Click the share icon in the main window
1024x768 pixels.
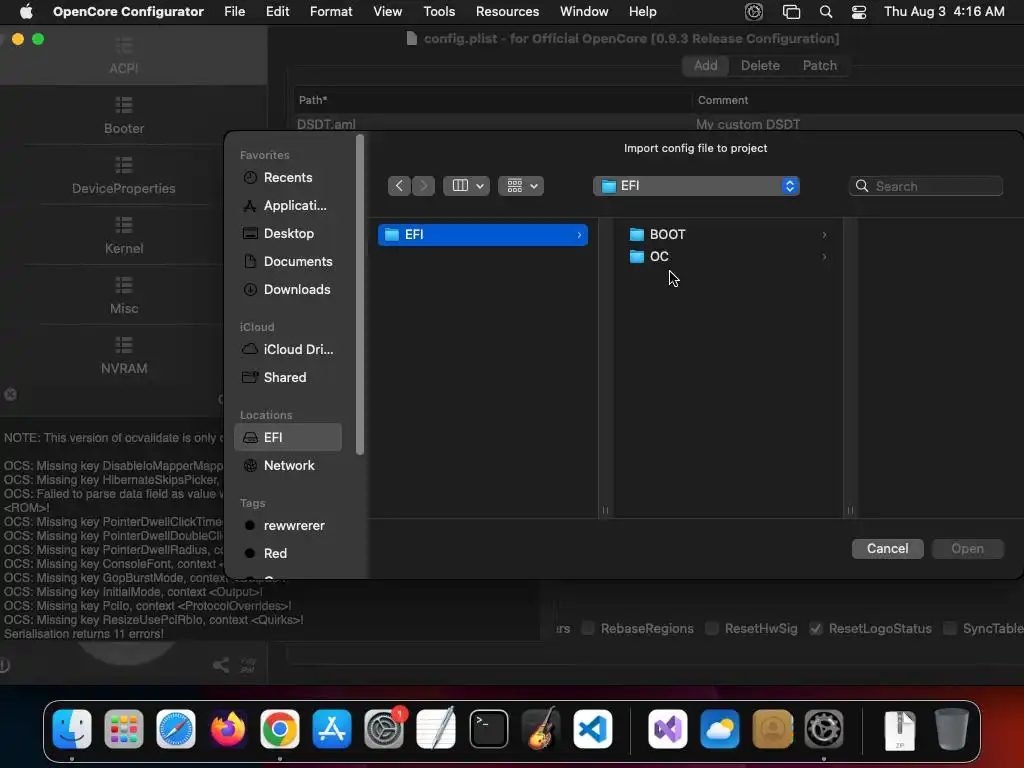(x=221, y=665)
